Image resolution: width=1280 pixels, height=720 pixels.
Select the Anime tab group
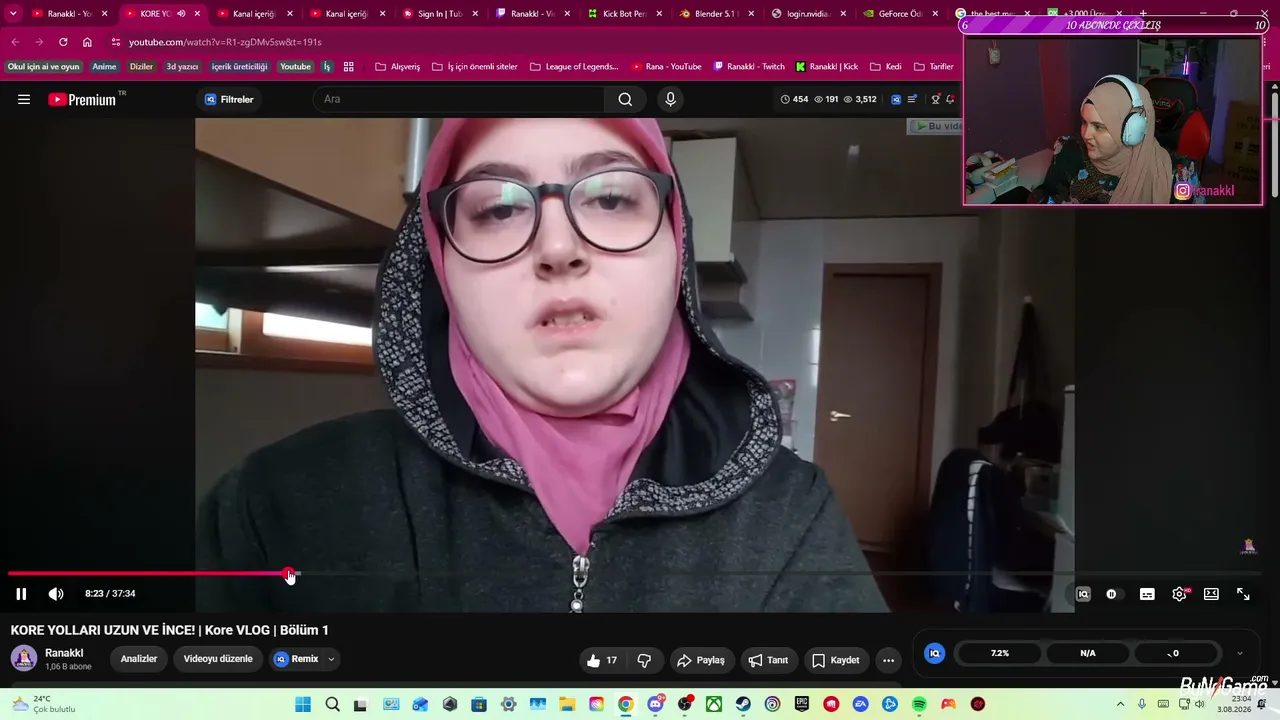[105, 67]
